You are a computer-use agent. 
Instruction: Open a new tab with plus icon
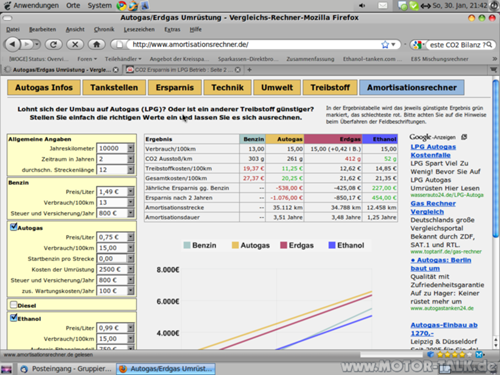249,70
